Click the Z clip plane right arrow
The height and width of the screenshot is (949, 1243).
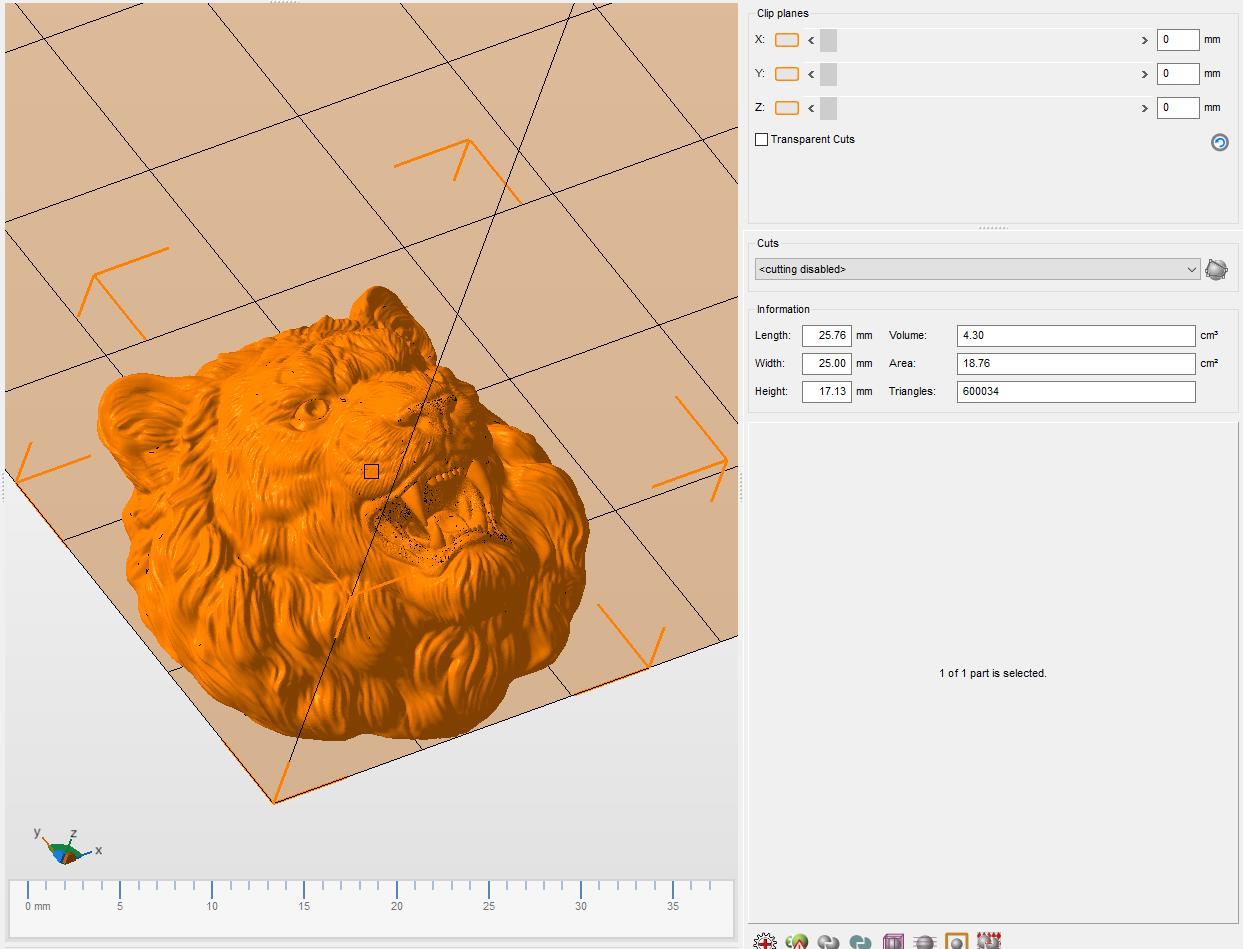[x=1144, y=108]
